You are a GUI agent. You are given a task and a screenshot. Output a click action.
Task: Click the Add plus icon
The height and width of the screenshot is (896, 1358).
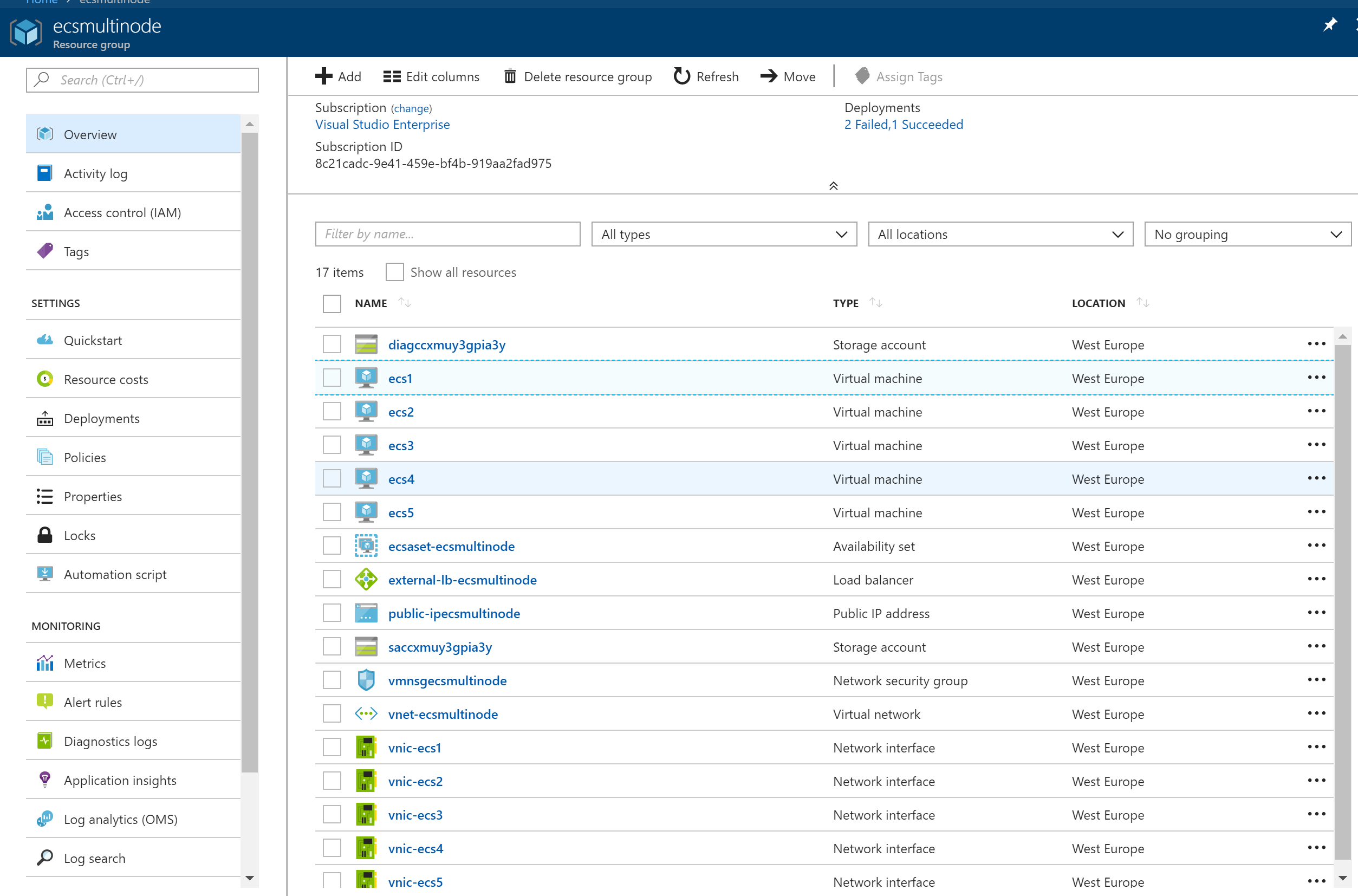click(x=323, y=76)
